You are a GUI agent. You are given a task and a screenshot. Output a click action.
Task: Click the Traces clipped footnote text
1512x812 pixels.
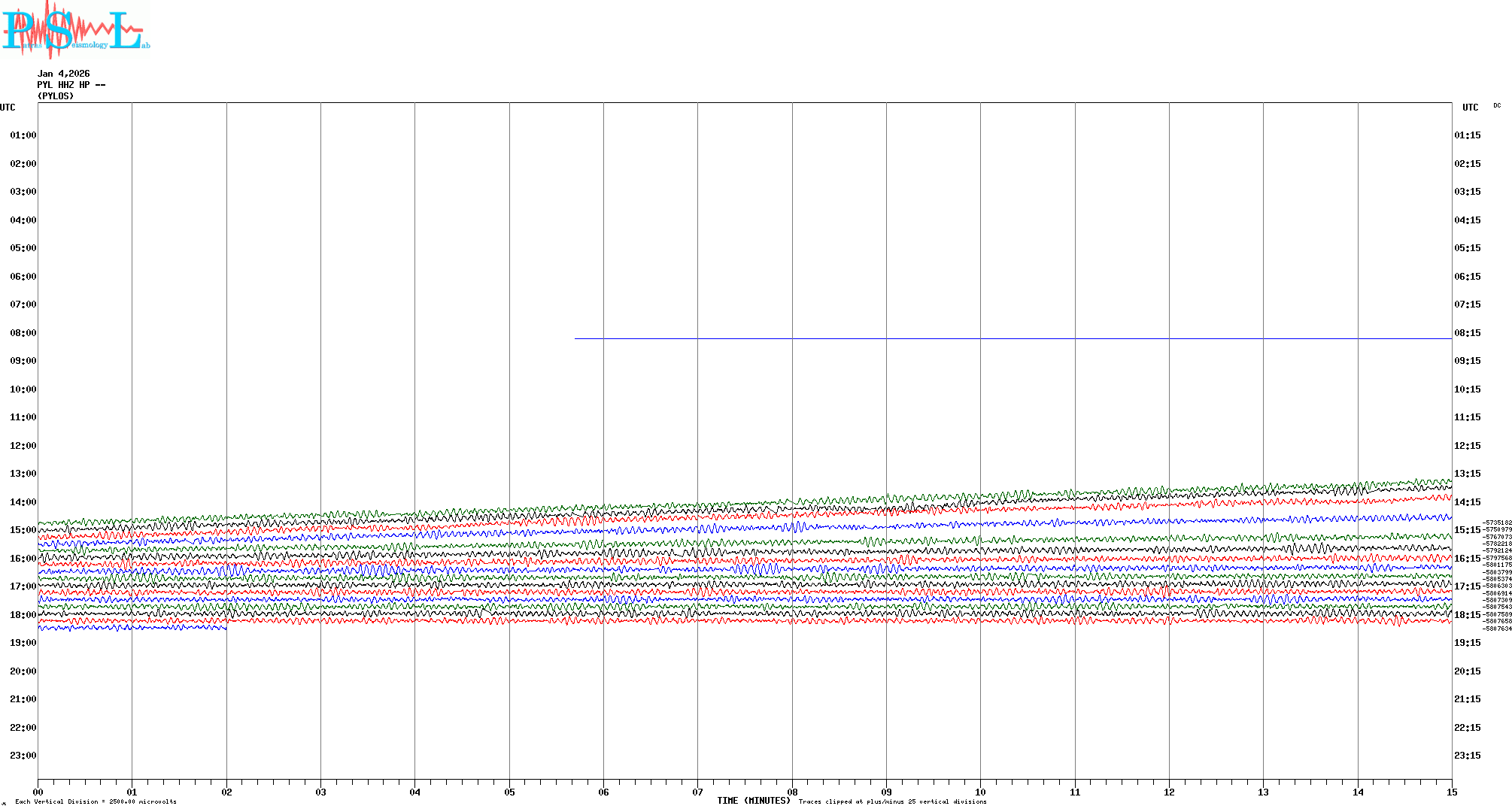coord(892,801)
